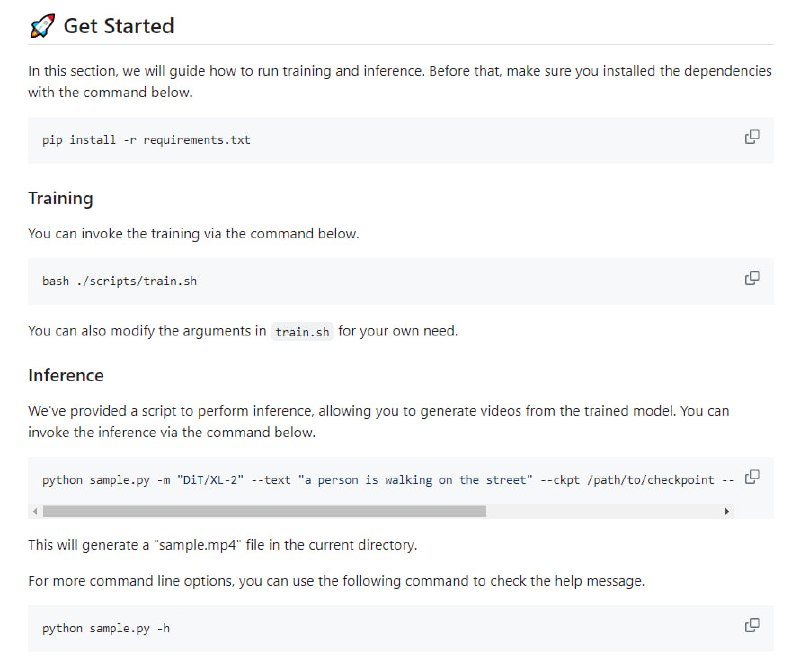Click the "For more command line options" sentence
The height and width of the screenshot is (671, 800).
click(336, 581)
